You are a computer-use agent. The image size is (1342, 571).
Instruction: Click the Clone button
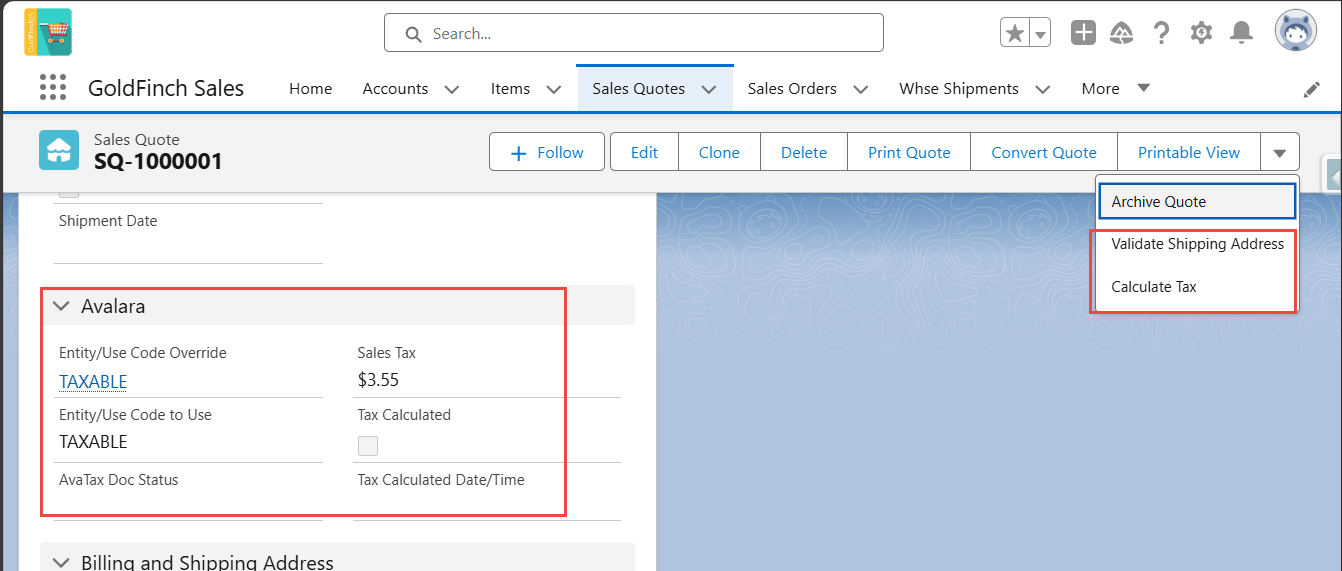pyautogui.click(x=719, y=152)
